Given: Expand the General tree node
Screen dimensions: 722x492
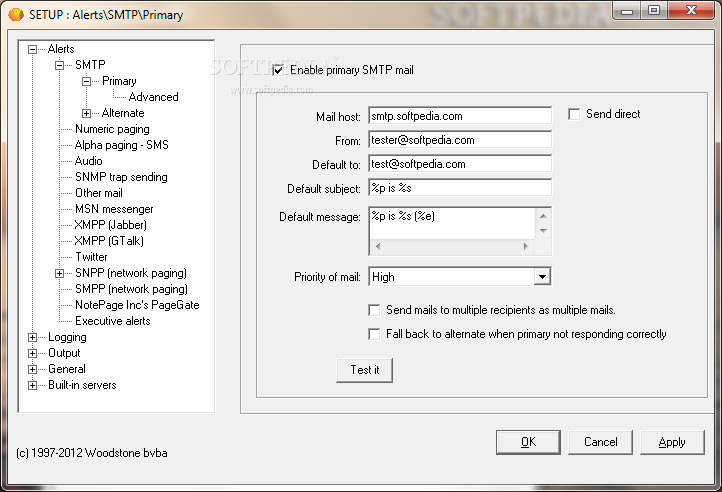Looking at the screenshot, I should point(32,369).
